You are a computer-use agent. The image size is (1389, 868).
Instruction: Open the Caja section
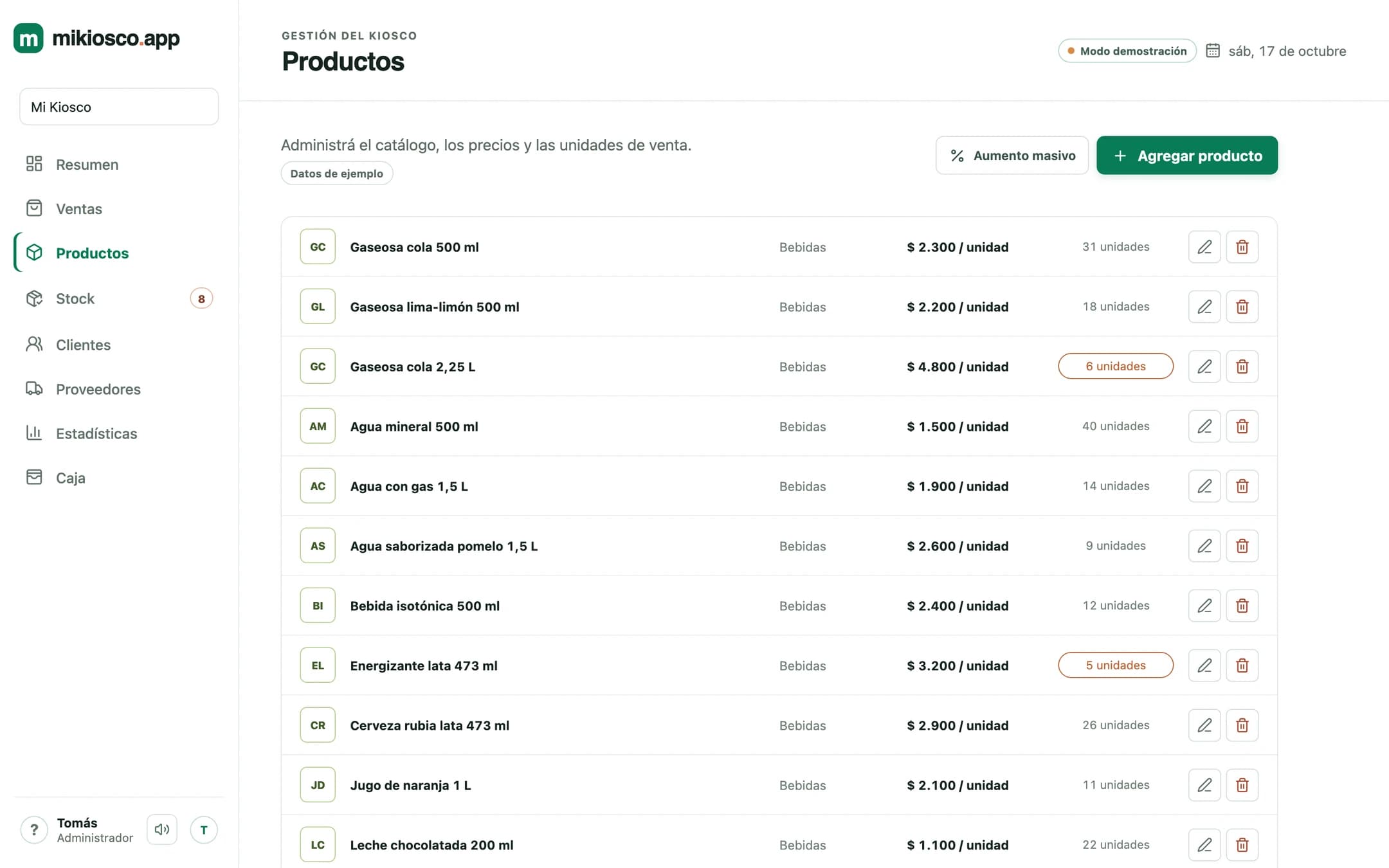(x=120, y=478)
